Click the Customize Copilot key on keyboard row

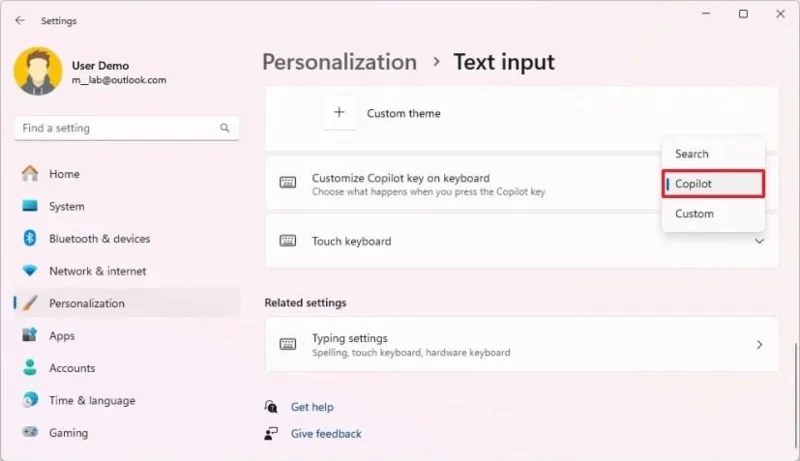tap(521, 184)
